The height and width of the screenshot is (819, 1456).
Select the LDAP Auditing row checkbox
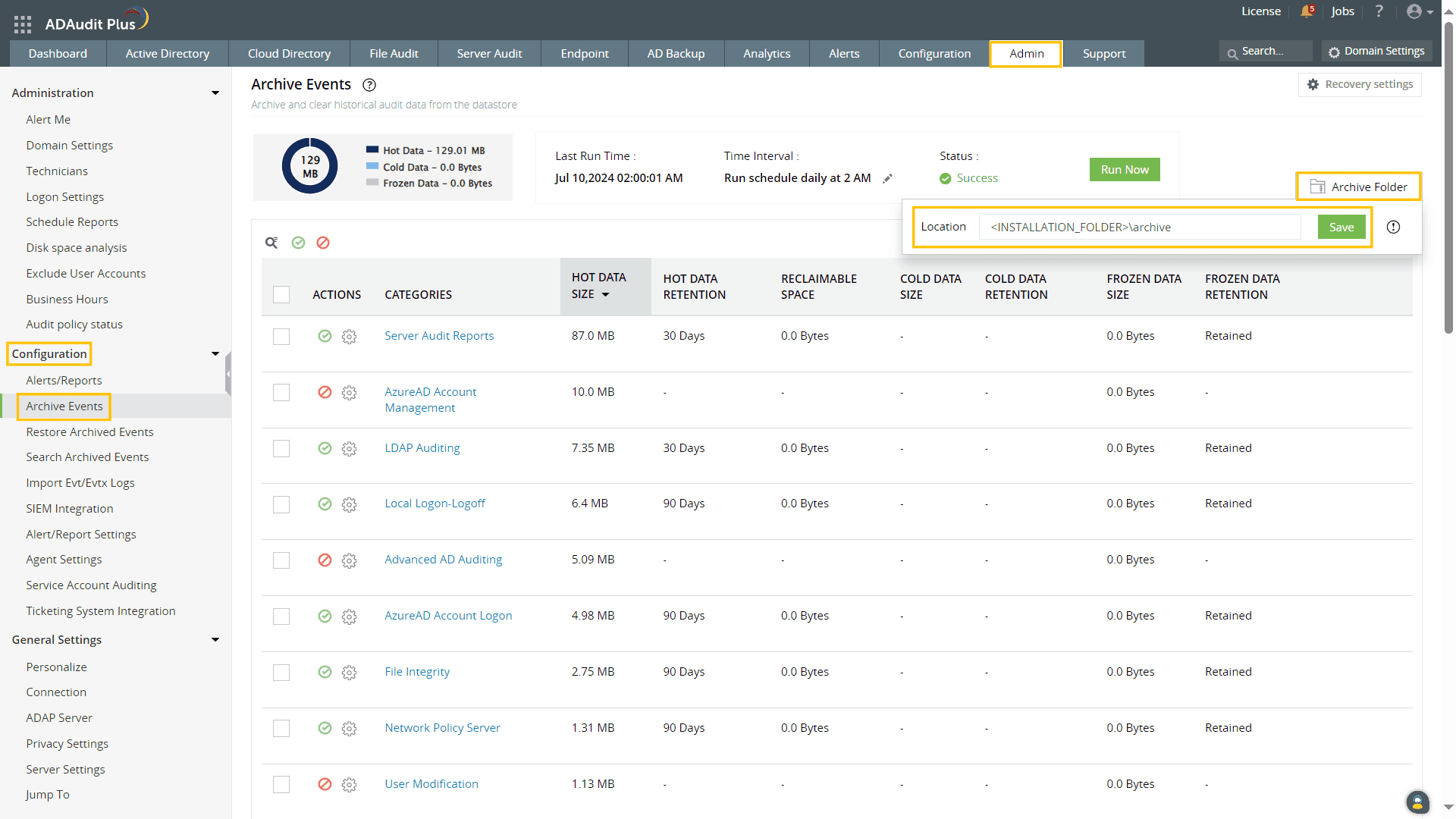[x=281, y=449]
